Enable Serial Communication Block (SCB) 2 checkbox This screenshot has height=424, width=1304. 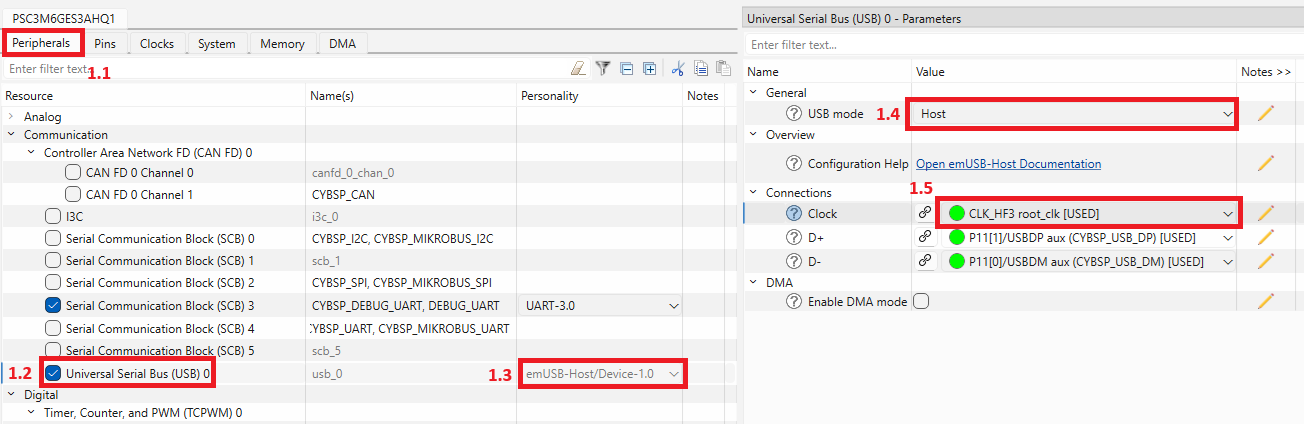pos(53,282)
